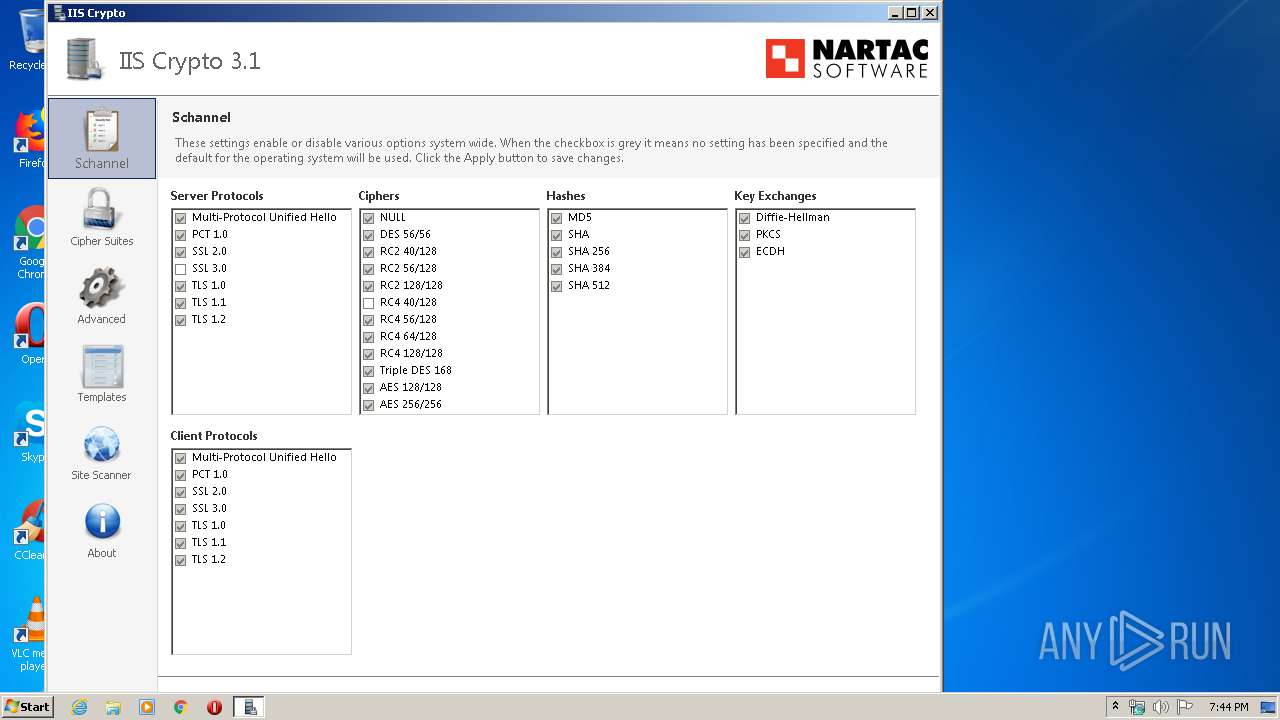This screenshot has width=1280, height=720.
Task: Toggle the Diffie-Hellman key exchange checkbox
Action: coord(745,218)
